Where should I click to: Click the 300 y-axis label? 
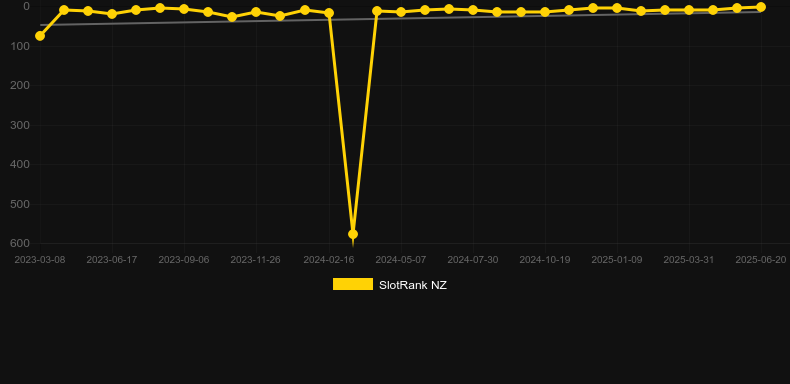tap(20, 124)
